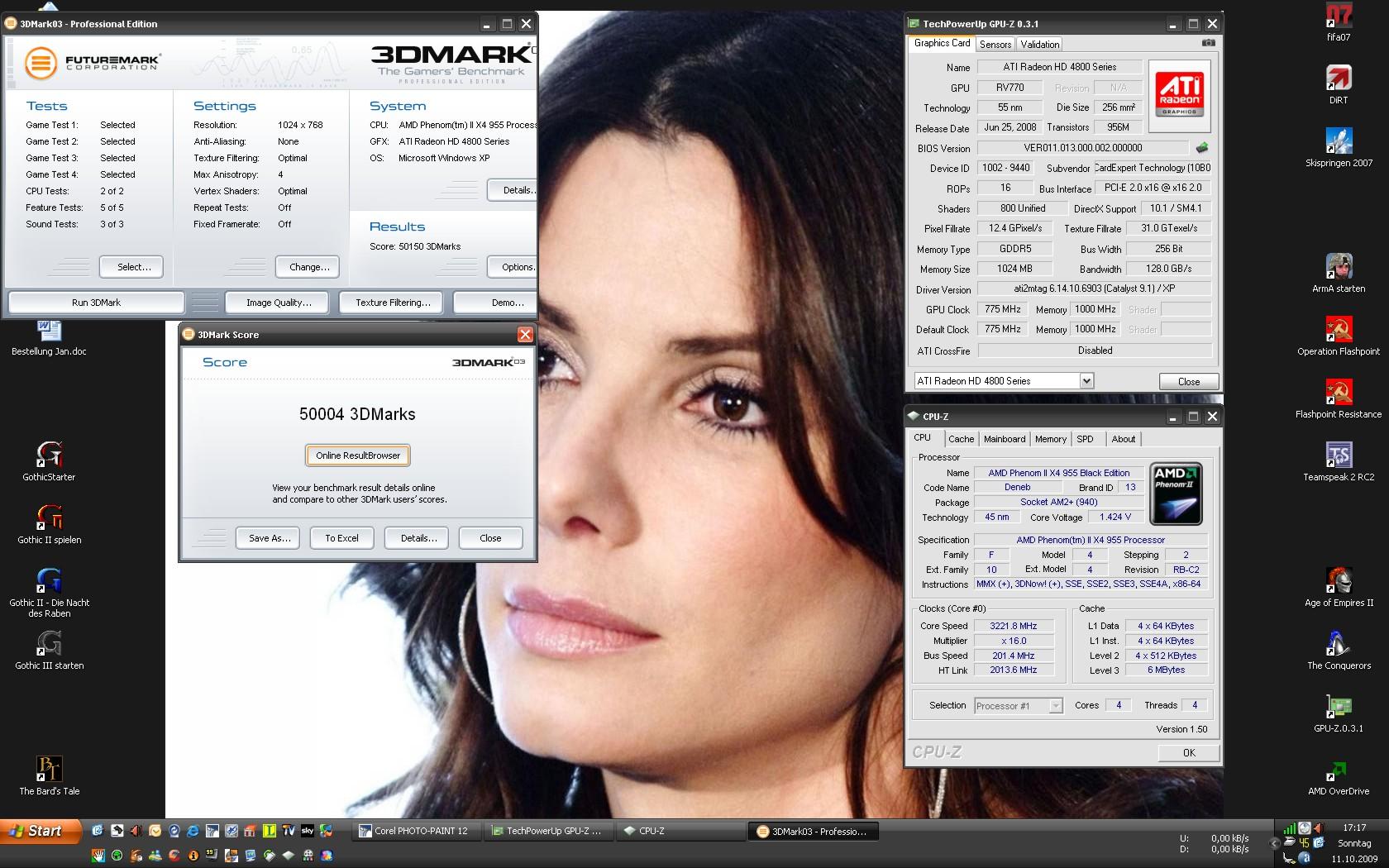Expand the ATI Radeon HD 4800 dropdown

click(1086, 381)
